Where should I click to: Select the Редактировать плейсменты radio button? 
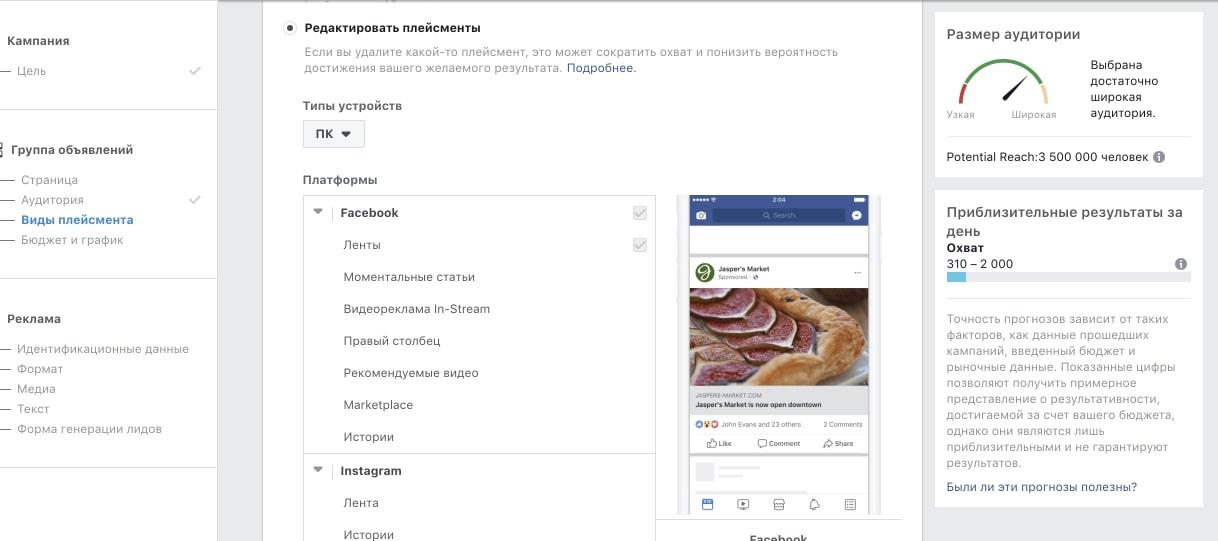(x=290, y=28)
